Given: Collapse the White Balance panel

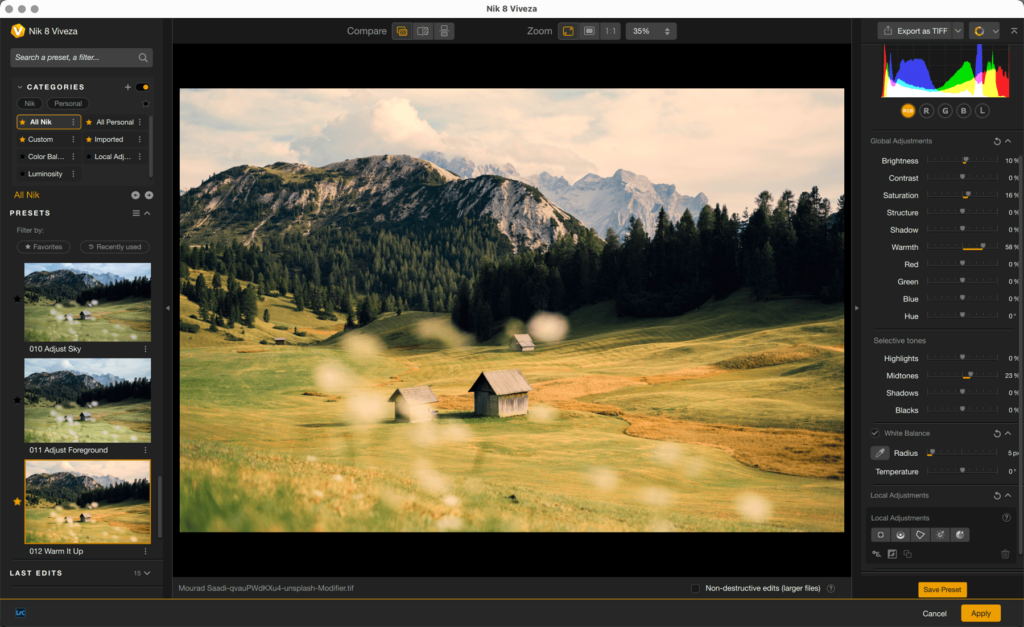Looking at the screenshot, I should pos(1008,434).
